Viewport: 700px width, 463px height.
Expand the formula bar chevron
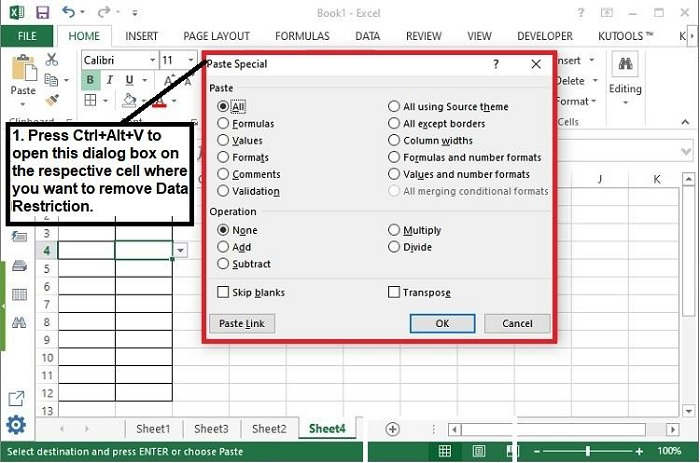coord(686,152)
